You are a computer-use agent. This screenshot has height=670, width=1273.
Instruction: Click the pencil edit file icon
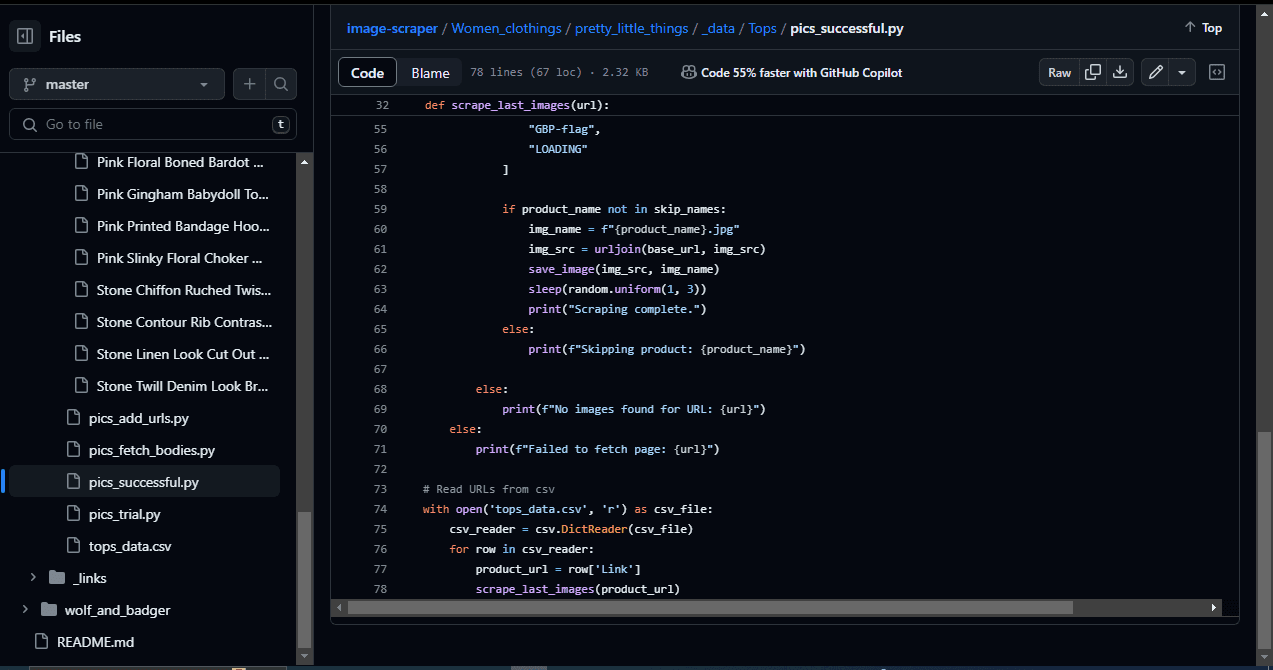pyautogui.click(x=1155, y=72)
